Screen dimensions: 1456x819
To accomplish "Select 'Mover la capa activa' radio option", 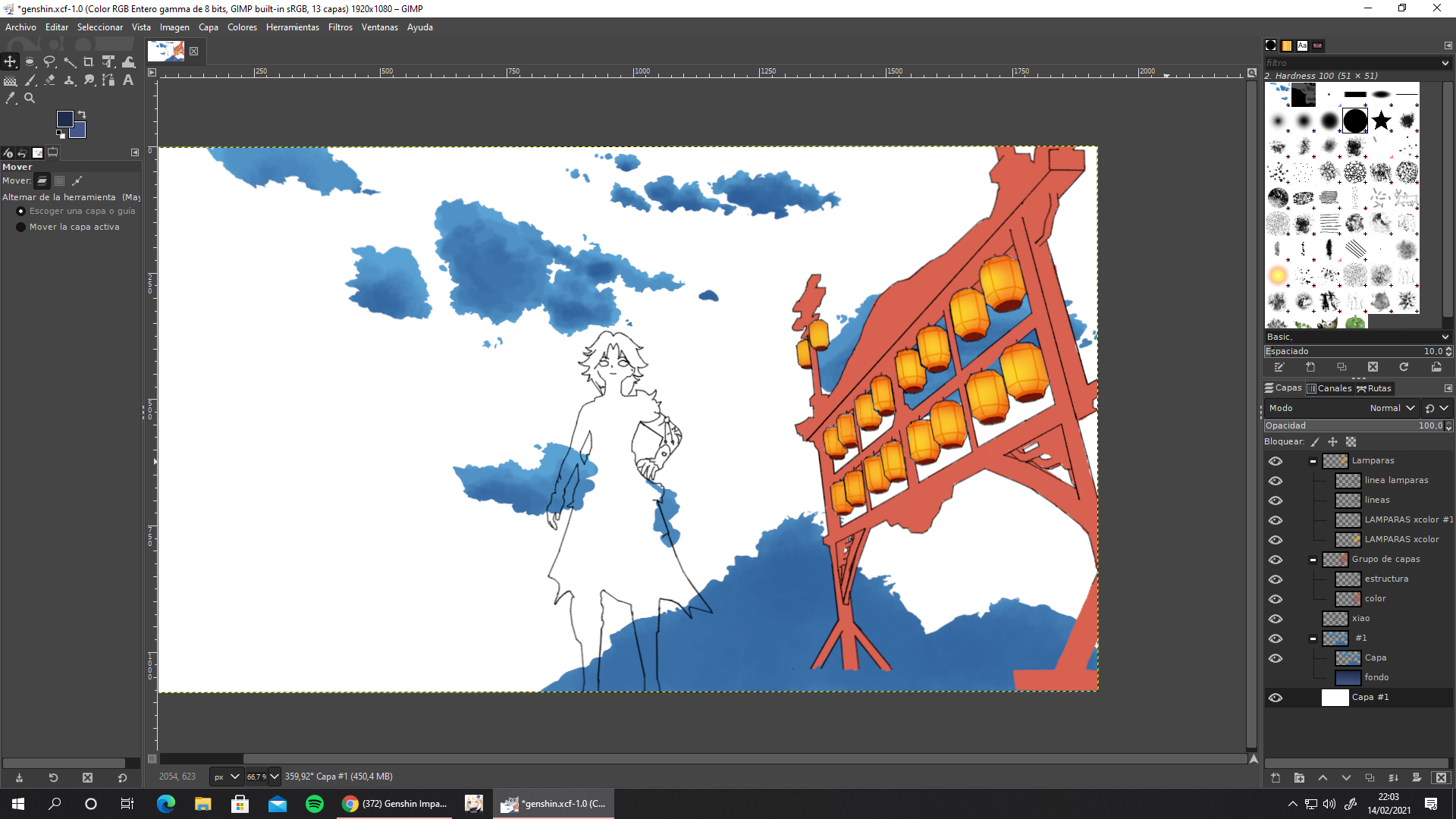I will tap(21, 227).
